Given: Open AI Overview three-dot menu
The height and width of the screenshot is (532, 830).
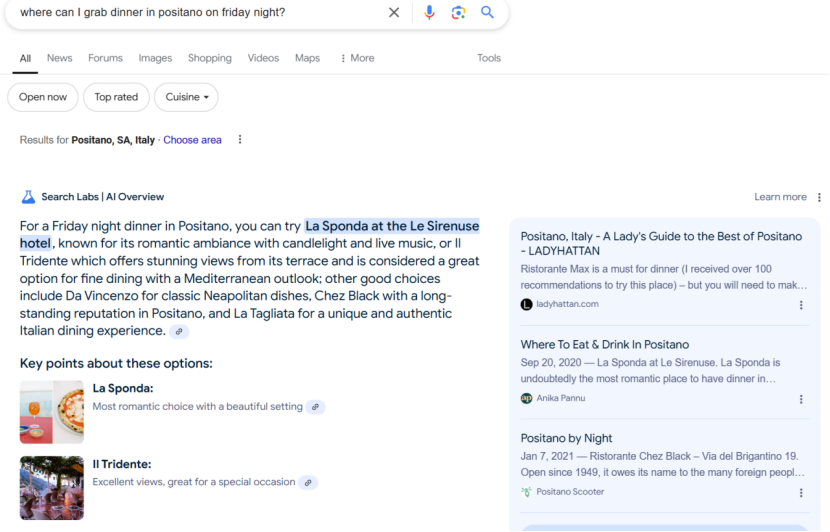Looking at the screenshot, I should 819,197.
